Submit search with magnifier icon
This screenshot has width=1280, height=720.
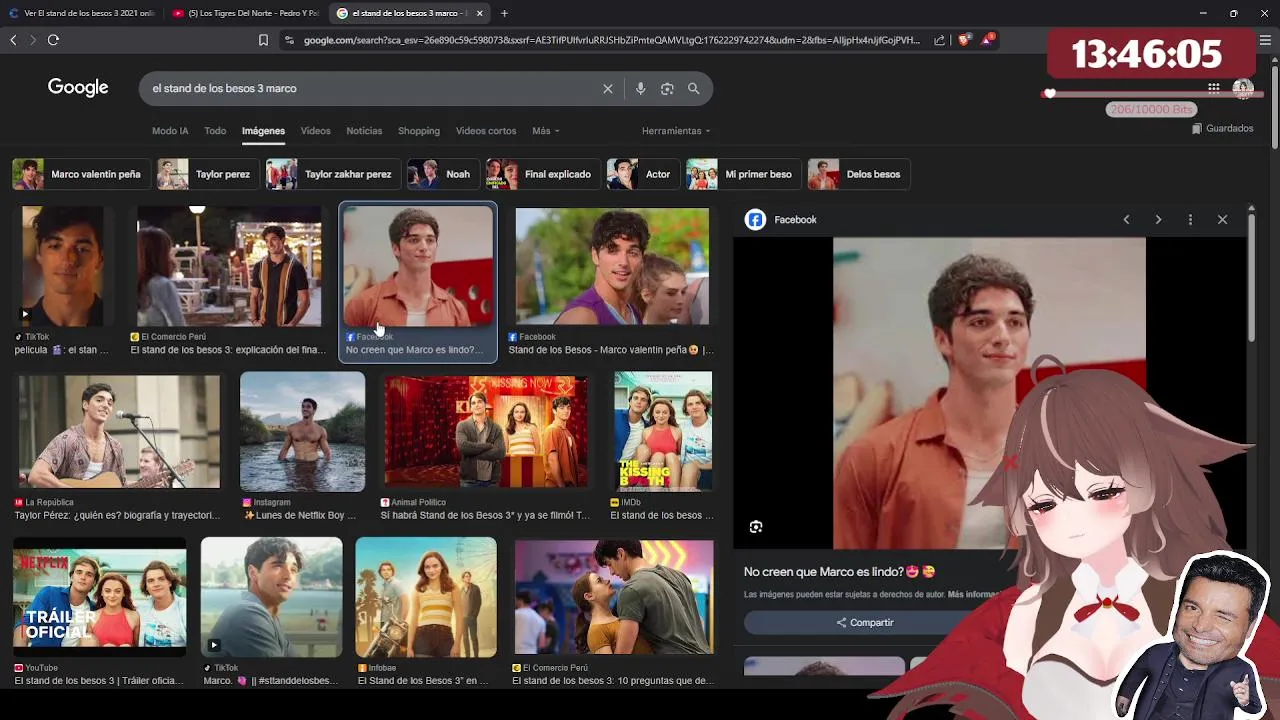tap(693, 88)
